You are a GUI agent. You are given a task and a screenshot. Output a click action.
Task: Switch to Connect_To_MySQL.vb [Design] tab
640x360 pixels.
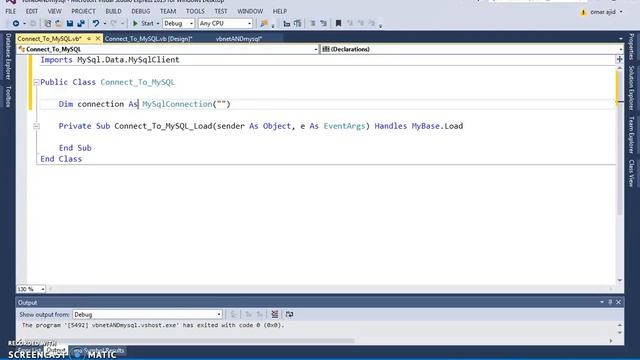(x=149, y=39)
